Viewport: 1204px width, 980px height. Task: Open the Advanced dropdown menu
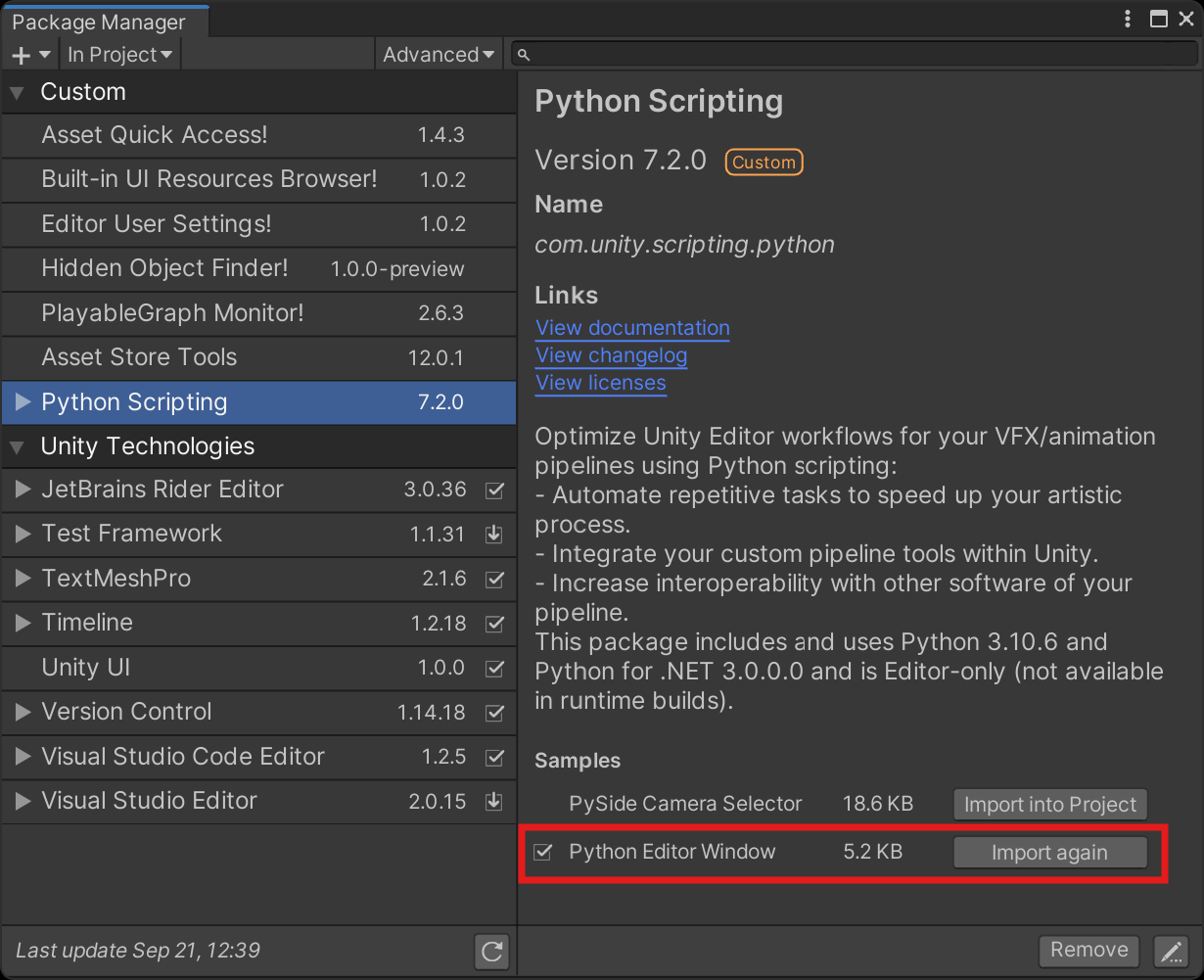(439, 55)
